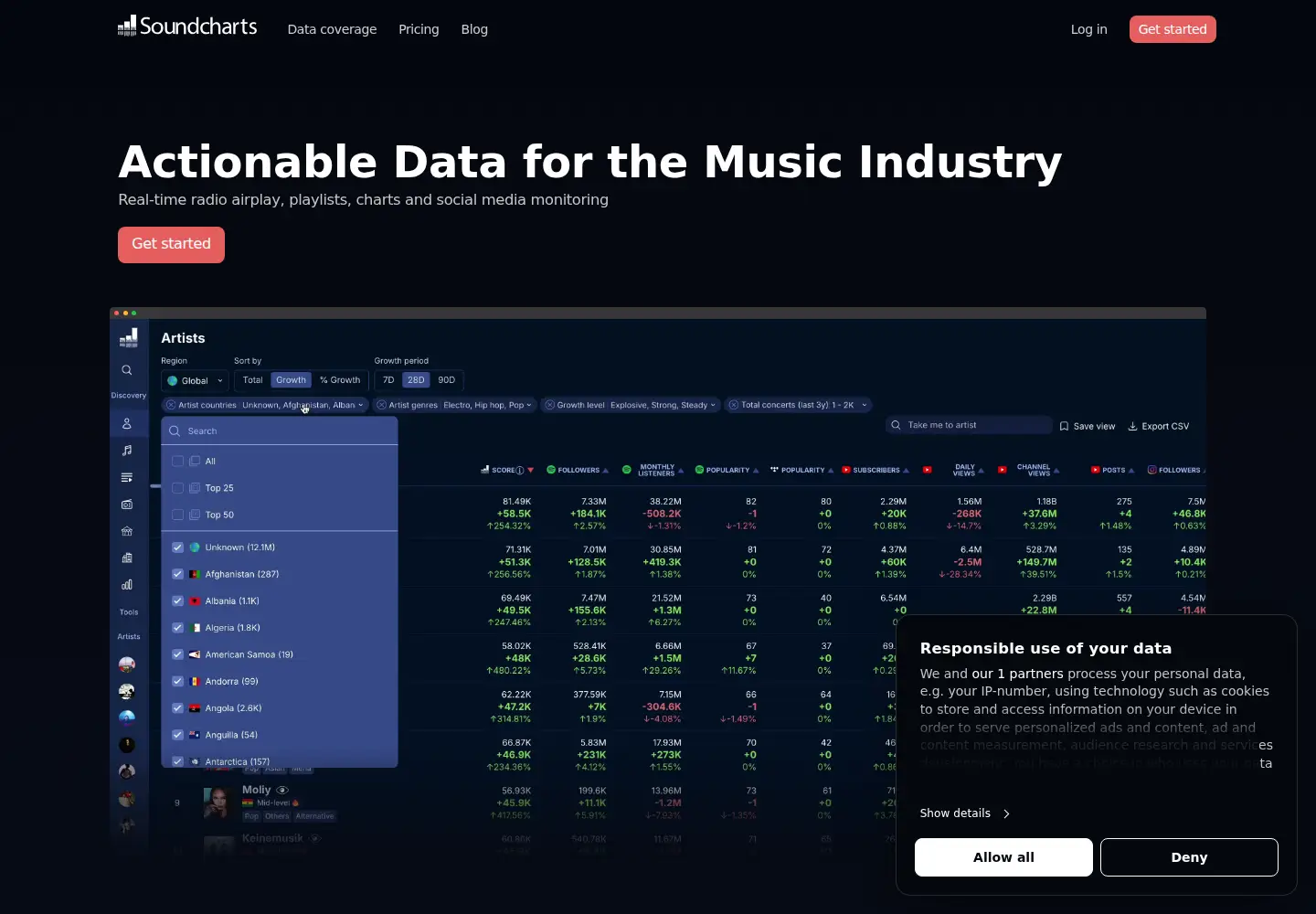1316x914 pixels.
Task: Uncheck the Andorra (99) checkbox
Action: (x=178, y=682)
